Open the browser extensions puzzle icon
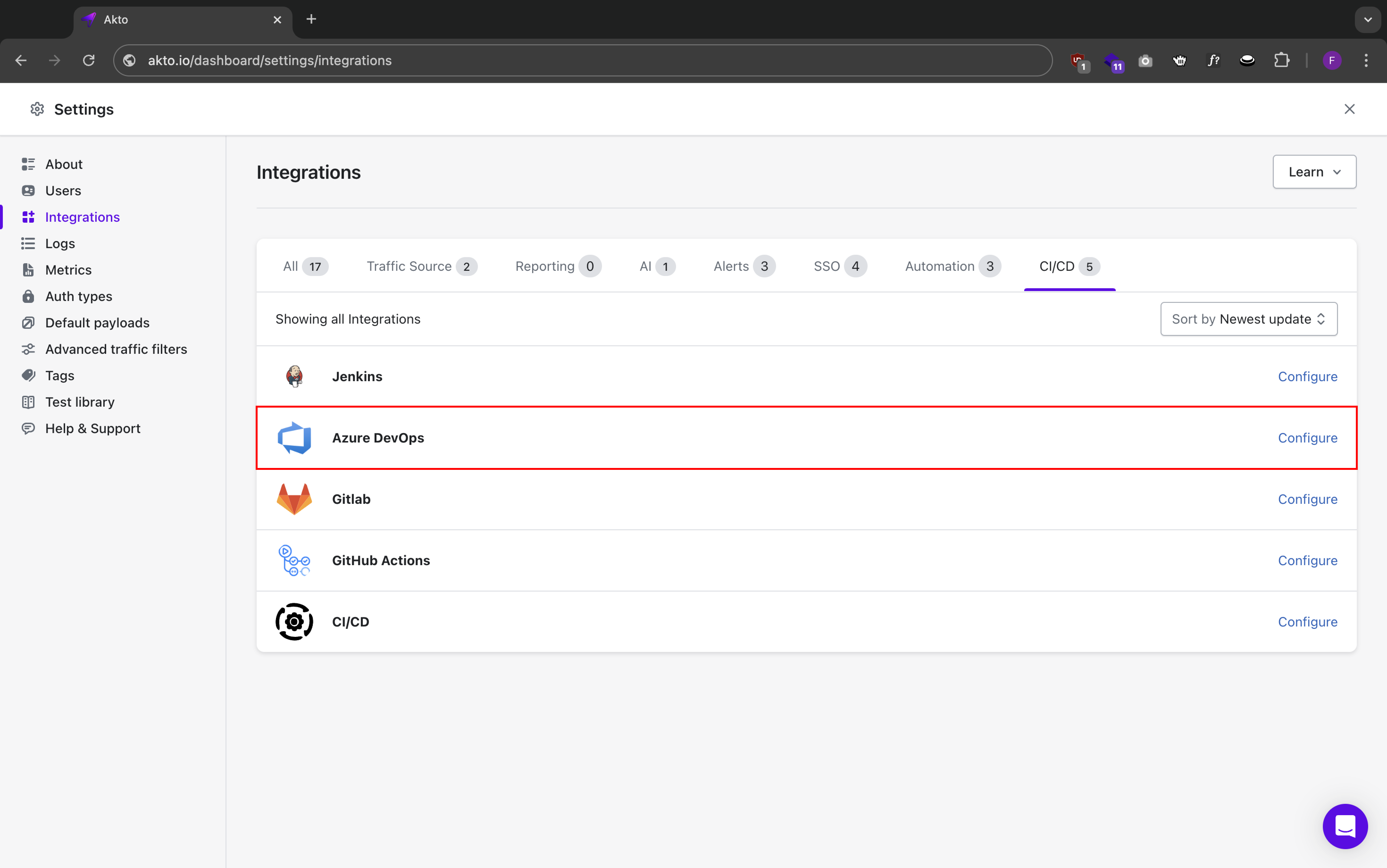Viewport: 1387px width, 868px height. (1281, 60)
